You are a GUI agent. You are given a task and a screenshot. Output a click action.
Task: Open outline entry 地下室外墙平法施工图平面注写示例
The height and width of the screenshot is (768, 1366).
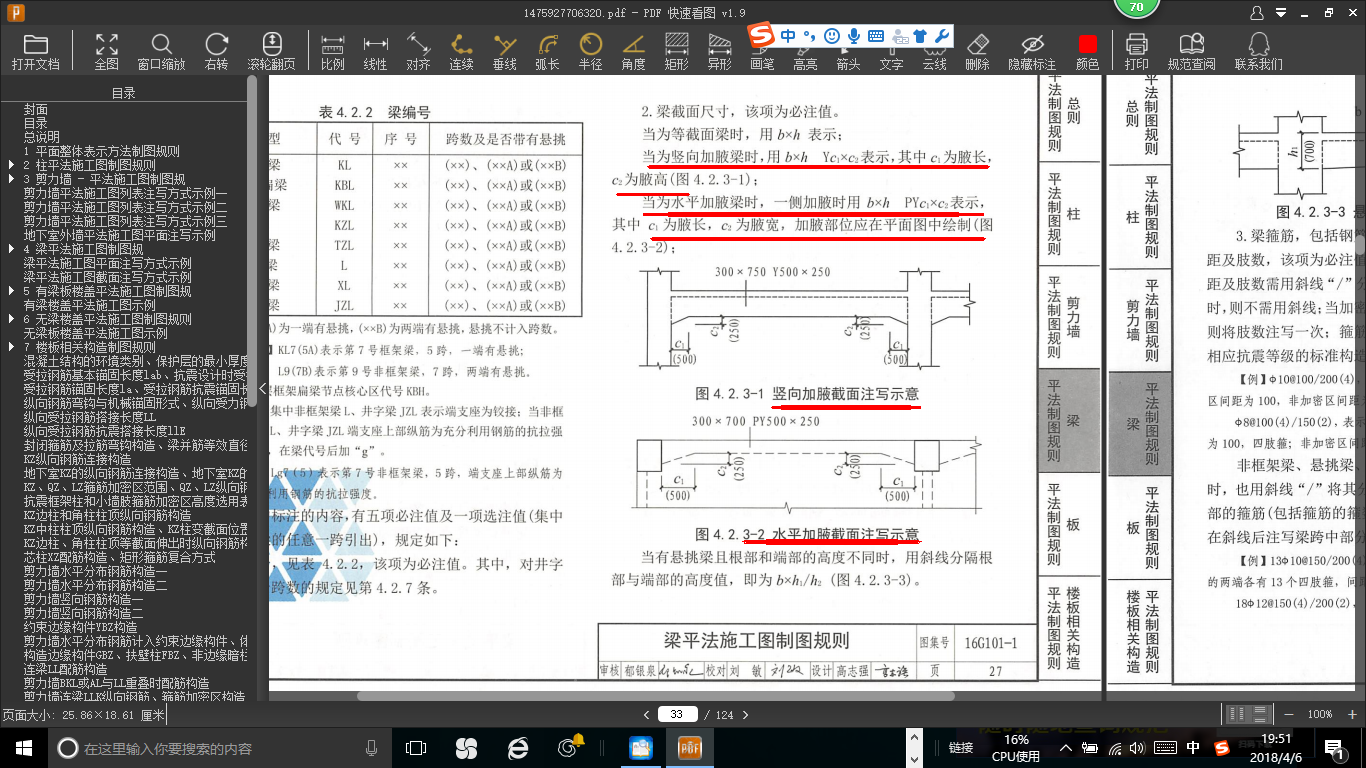pyautogui.click(x=120, y=235)
